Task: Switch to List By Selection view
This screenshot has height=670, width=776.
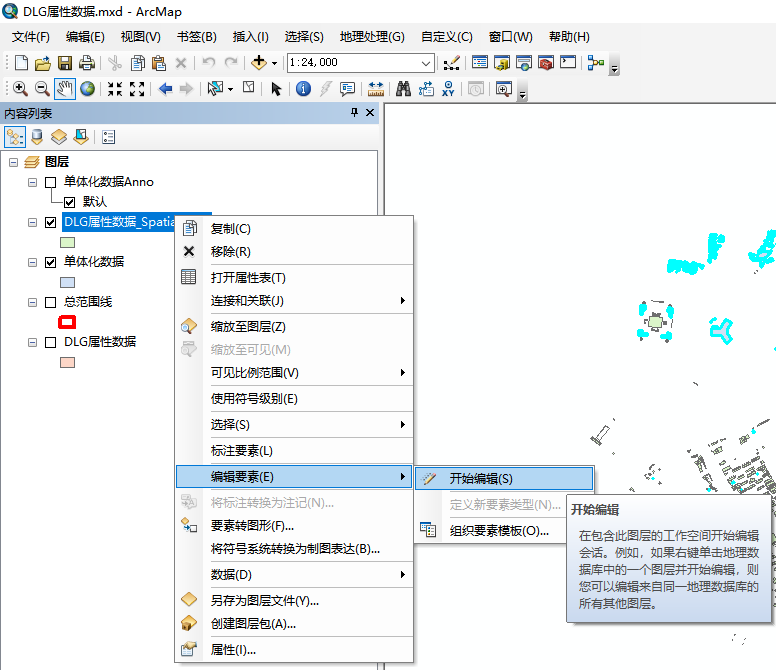Action: point(81,137)
